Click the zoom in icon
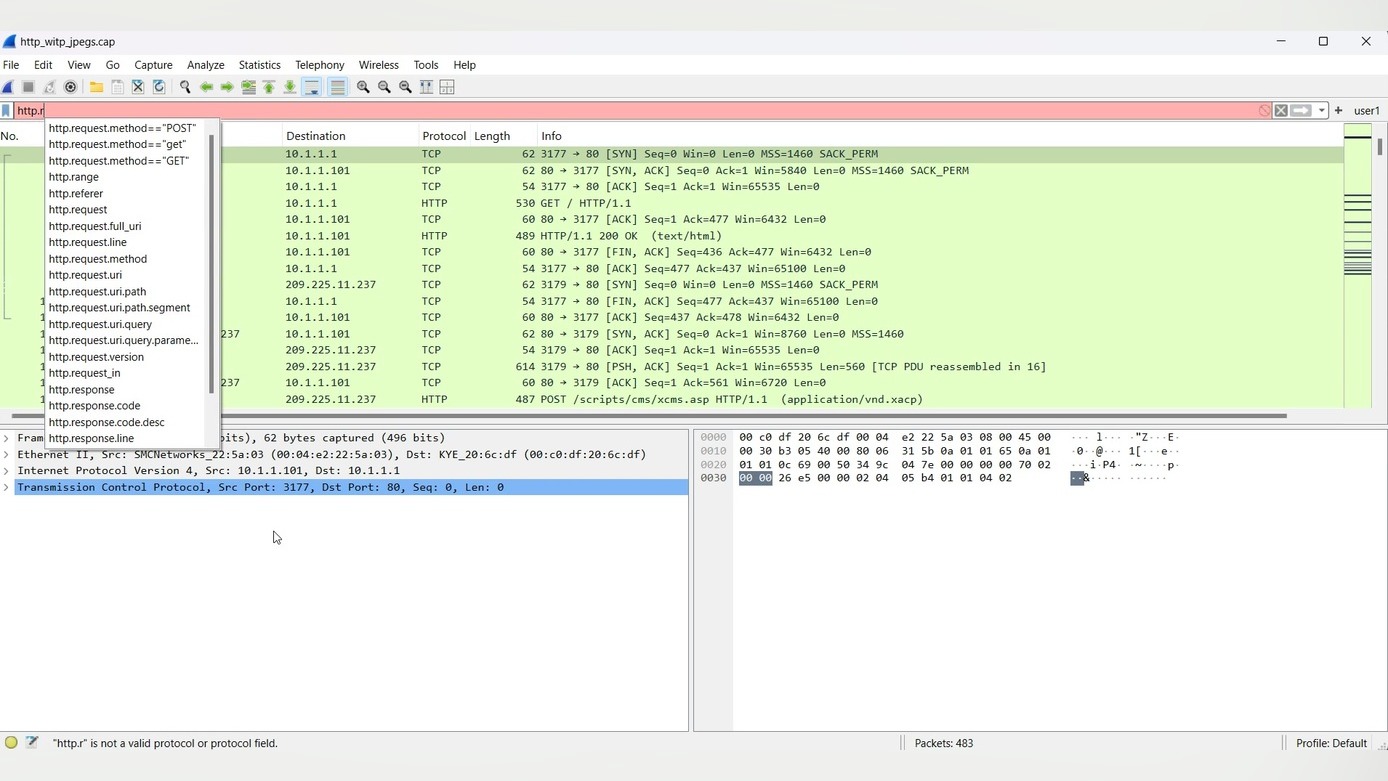The width and height of the screenshot is (1388, 781). 363,87
